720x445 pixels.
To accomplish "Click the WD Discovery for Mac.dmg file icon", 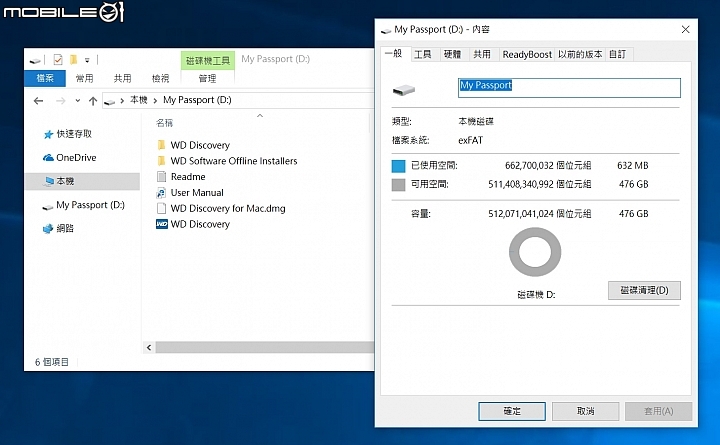I will [162, 208].
